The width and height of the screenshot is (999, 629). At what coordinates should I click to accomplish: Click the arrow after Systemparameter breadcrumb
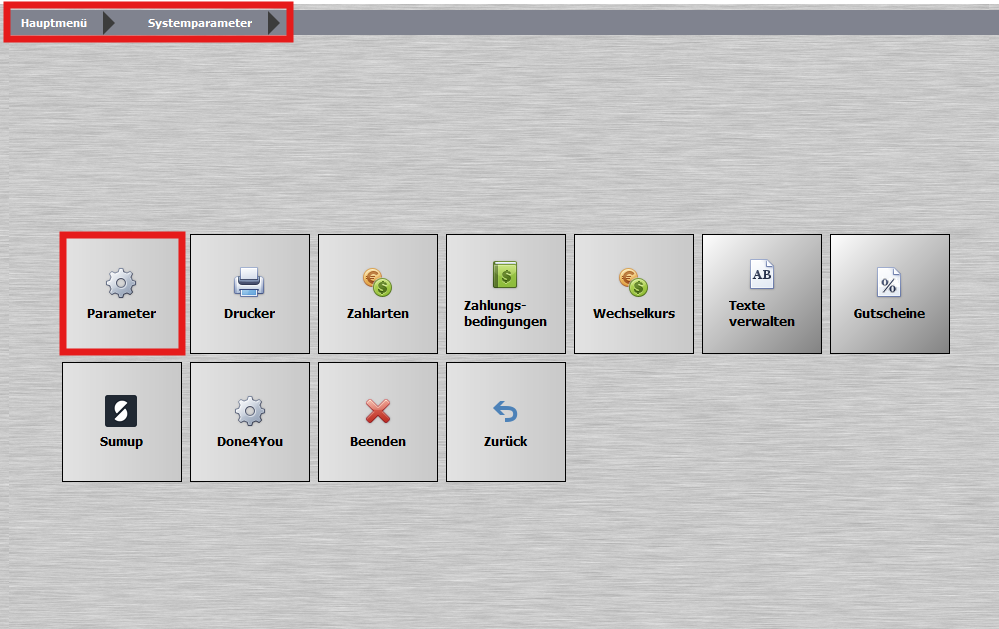coord(275,23)
